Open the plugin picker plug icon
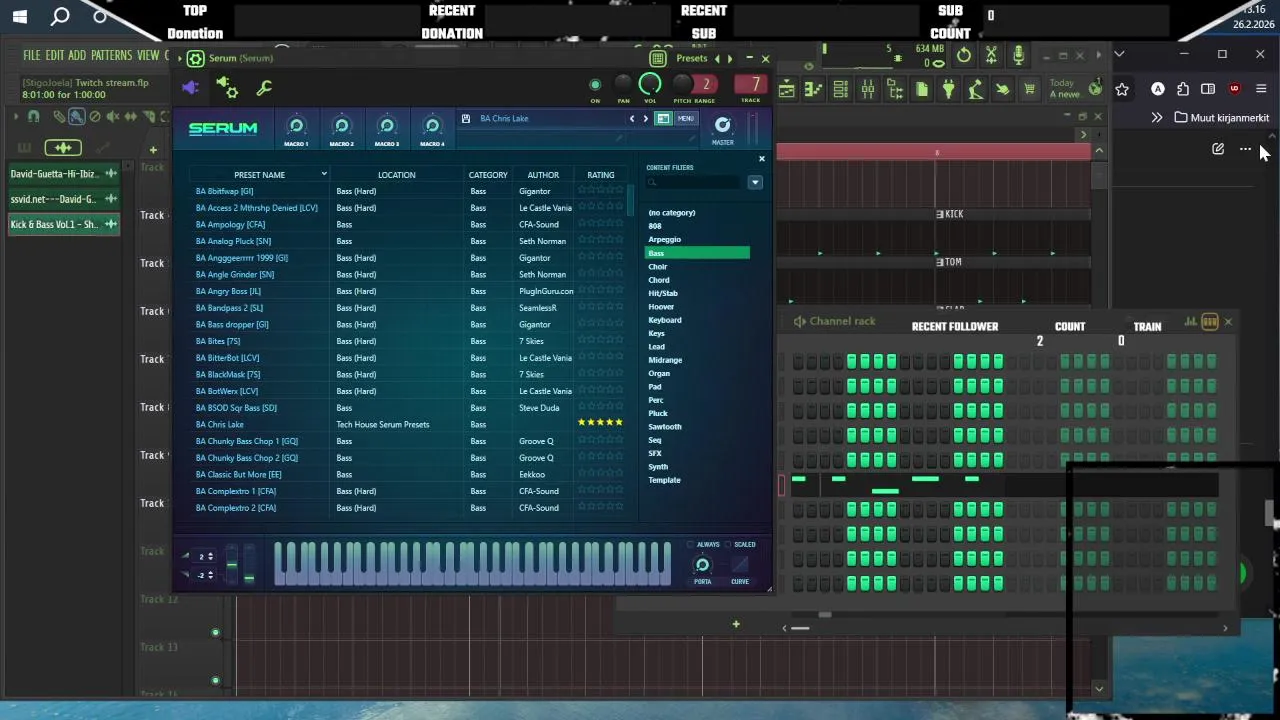Image resolution: width=1280 pixels, height=720 pixels. (x=949, y=90)
